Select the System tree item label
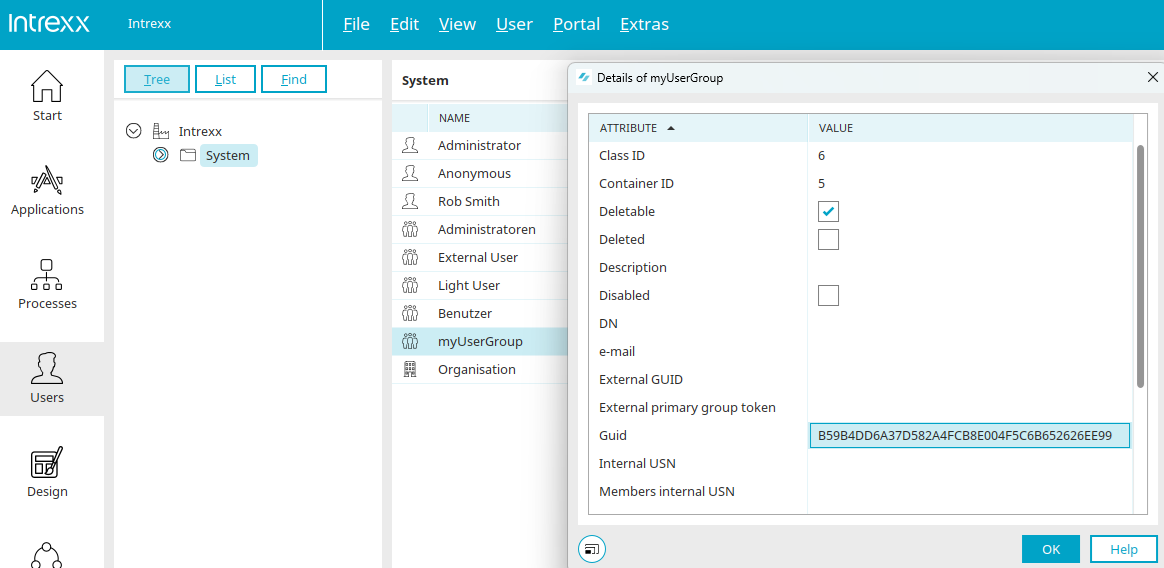The height and width of the screenshot is (568, 1164). (229, 156)
